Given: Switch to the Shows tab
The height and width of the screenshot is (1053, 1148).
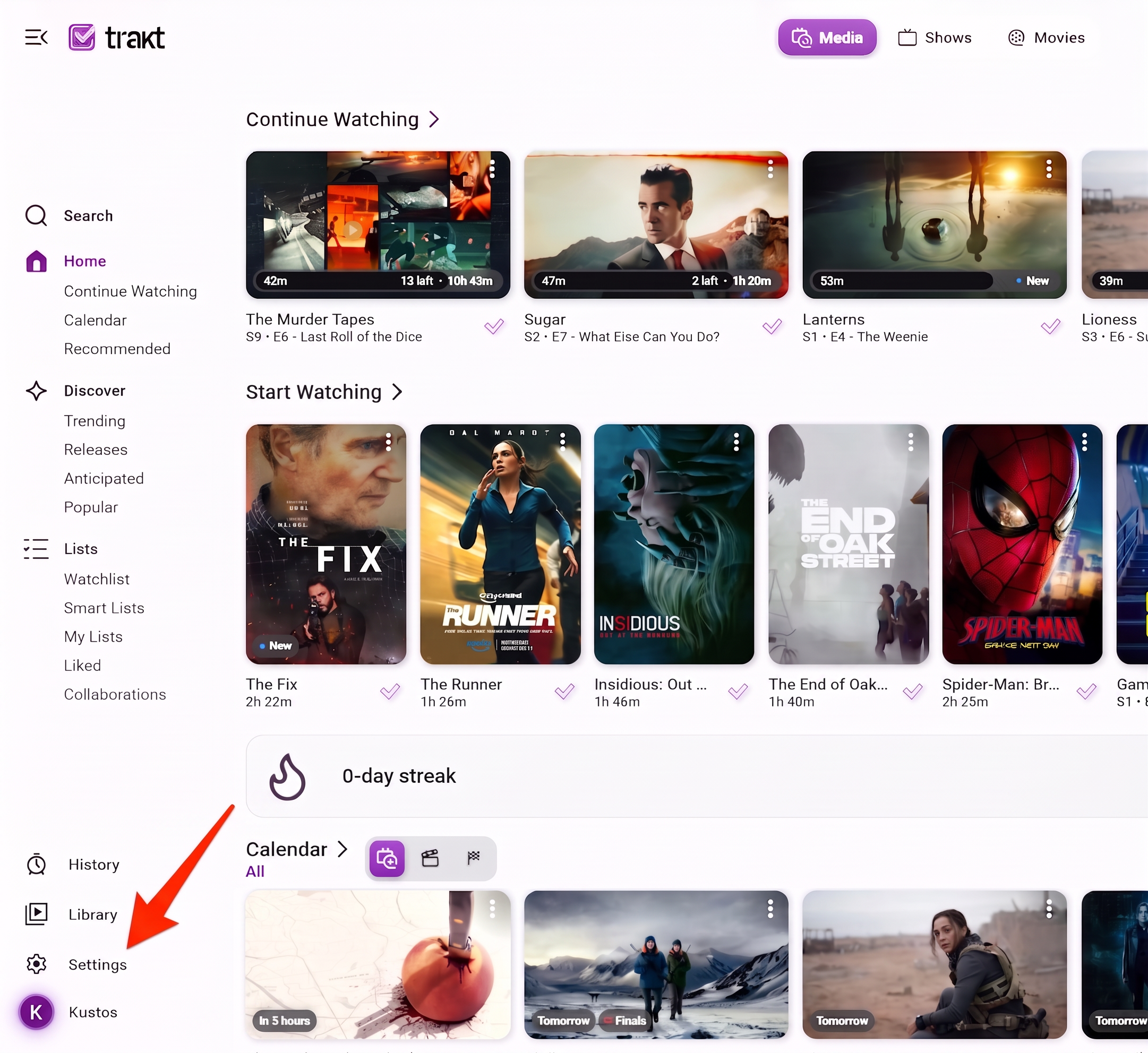Looking at the screenshot, I should click(935, 38).
